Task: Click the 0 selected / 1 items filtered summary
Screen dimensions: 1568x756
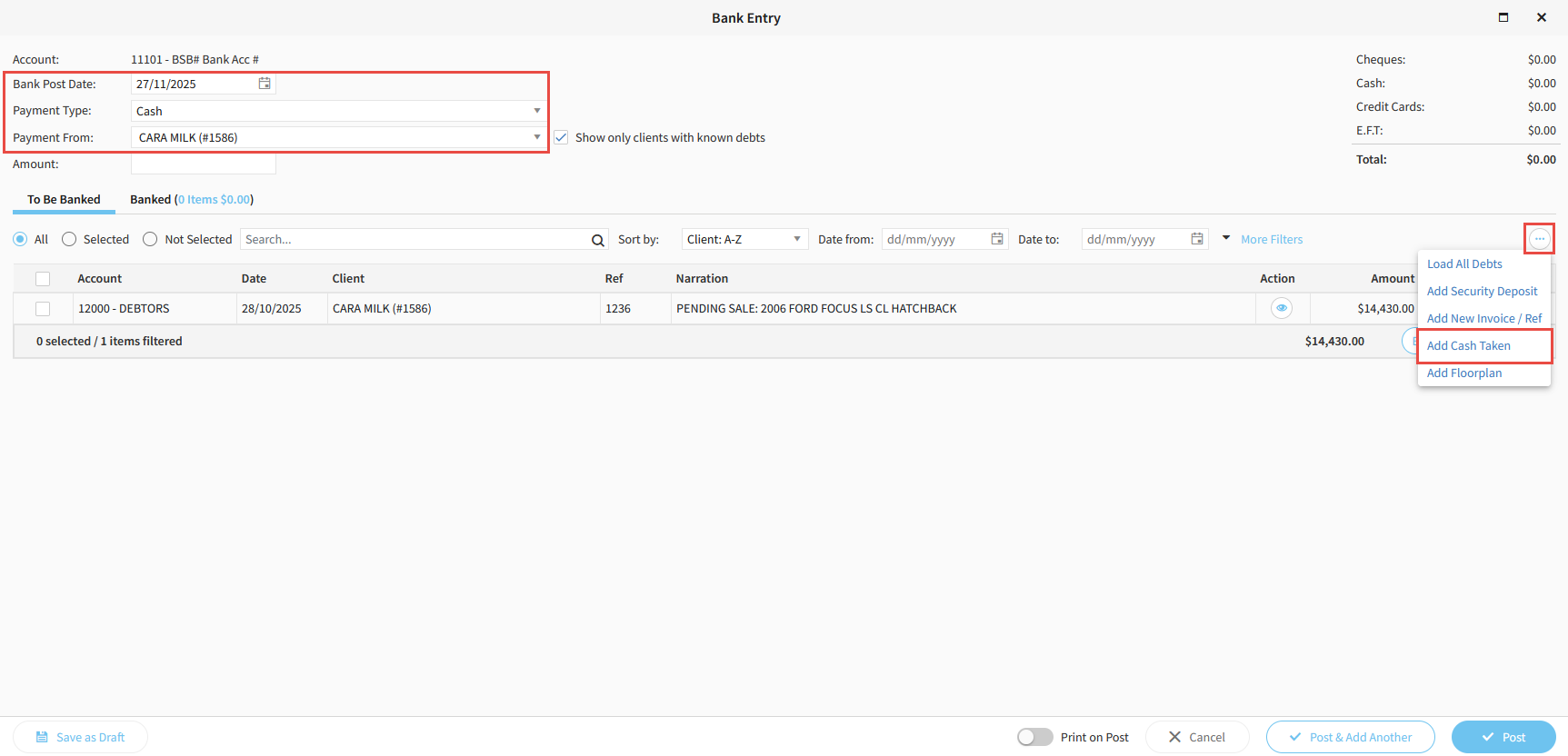Action: pyautogui.click(x=109, y=342)
